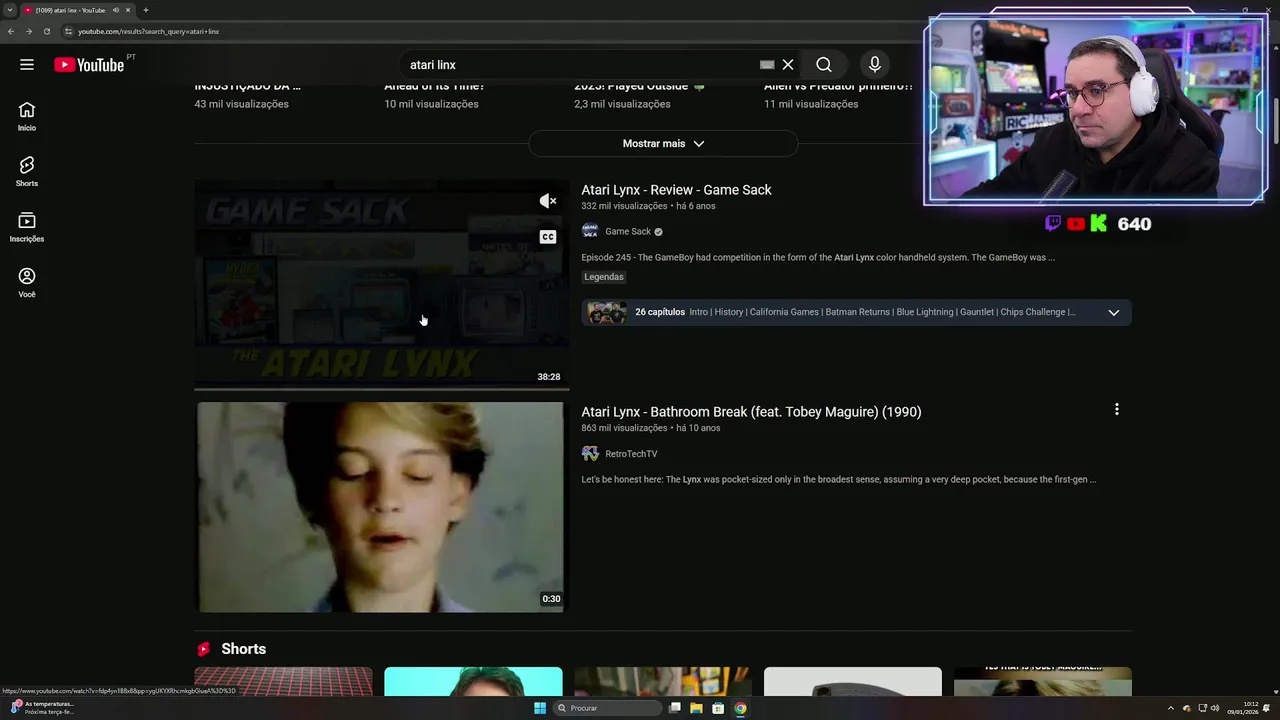Image resolution: width=1280 pixels, height=720 pixels.
Task: Expand results with Mostrar mais
Action: tap(663, 143)
